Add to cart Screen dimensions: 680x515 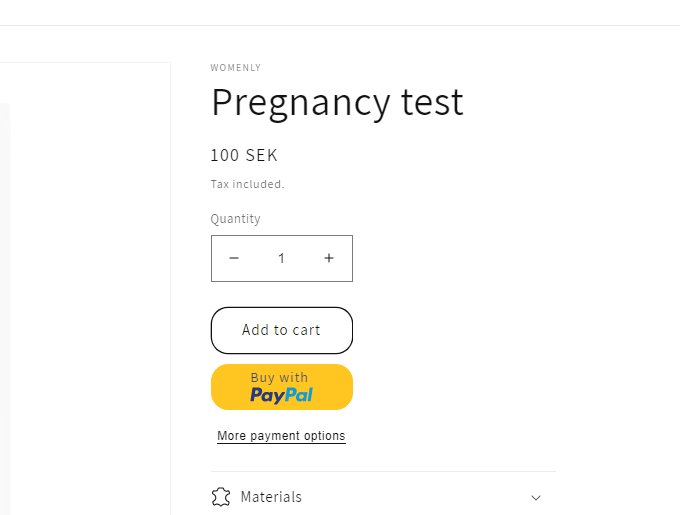point(281,330)
